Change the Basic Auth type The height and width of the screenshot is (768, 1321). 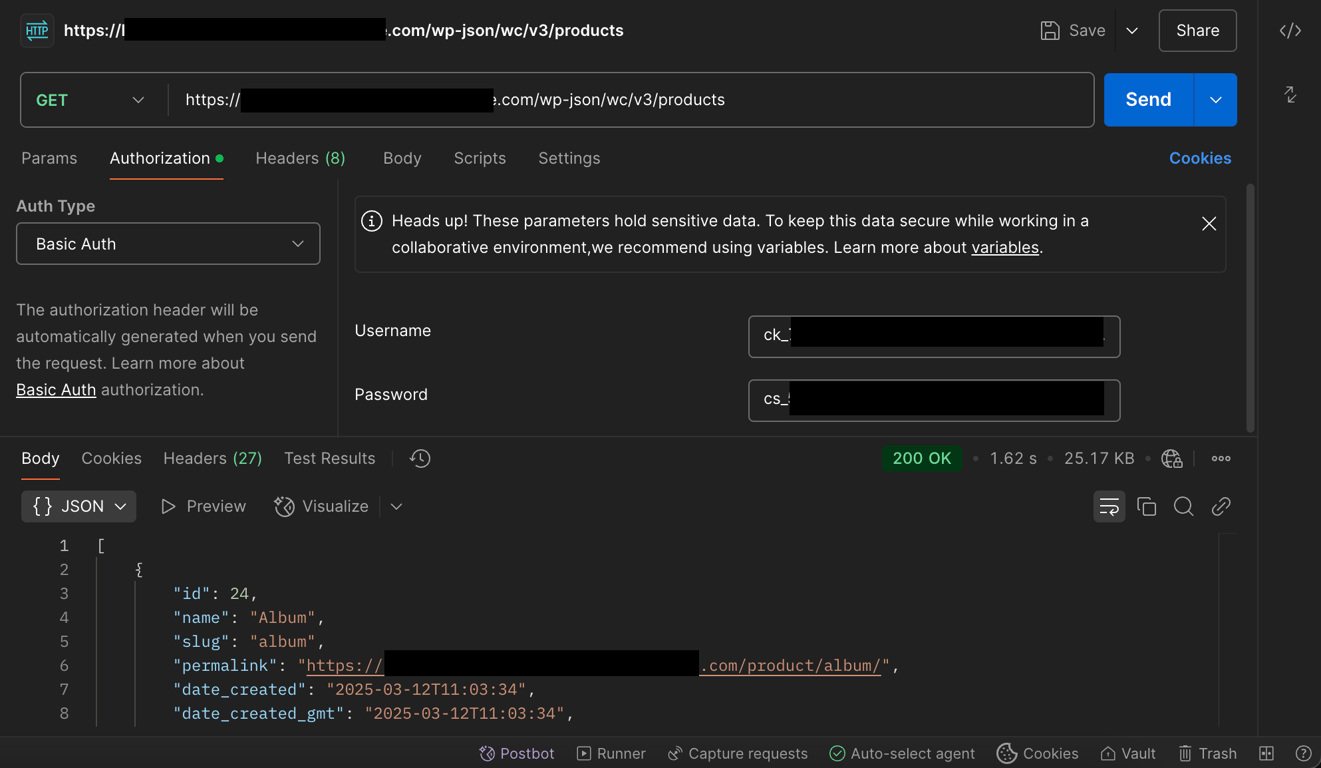(167, 243)
